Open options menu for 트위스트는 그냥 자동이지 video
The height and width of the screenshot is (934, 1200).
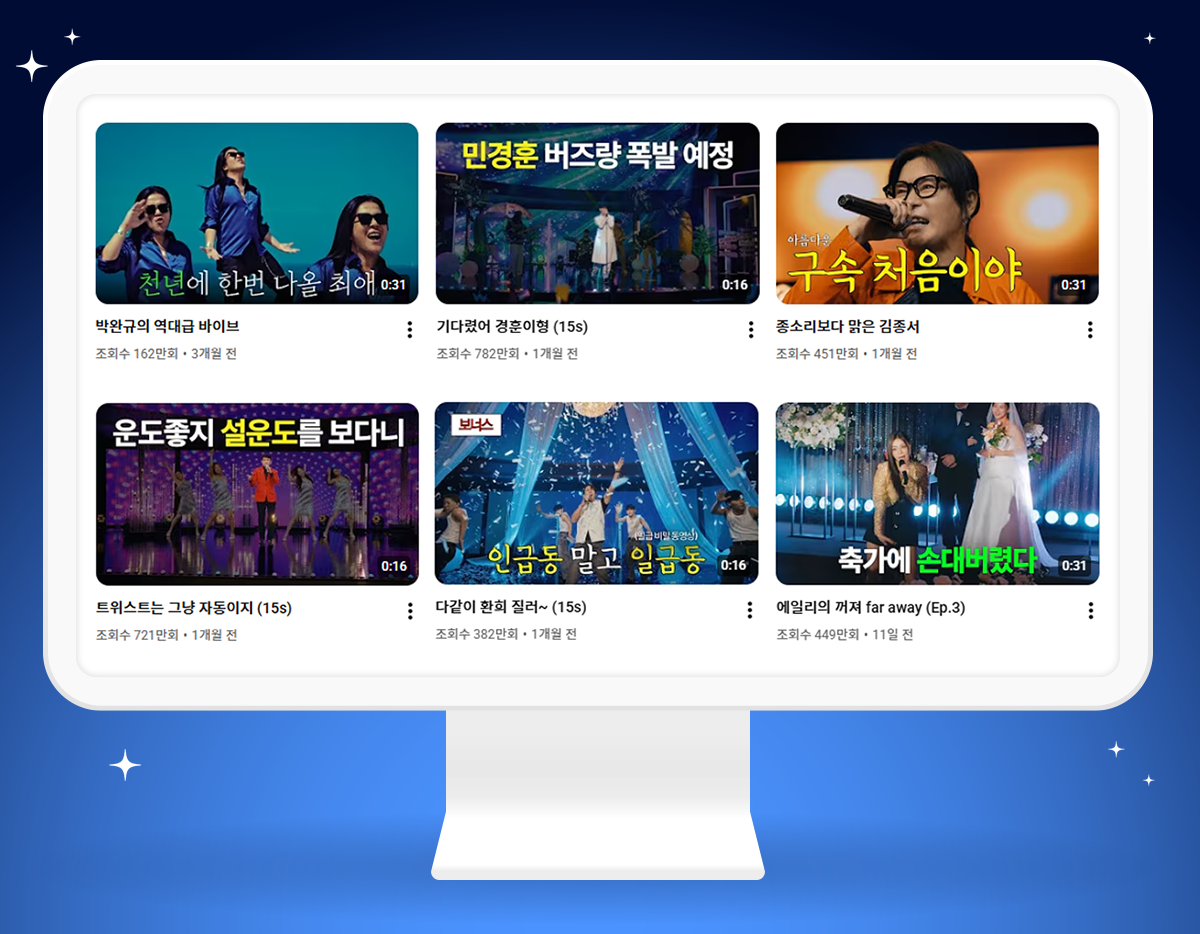[409, 610]
